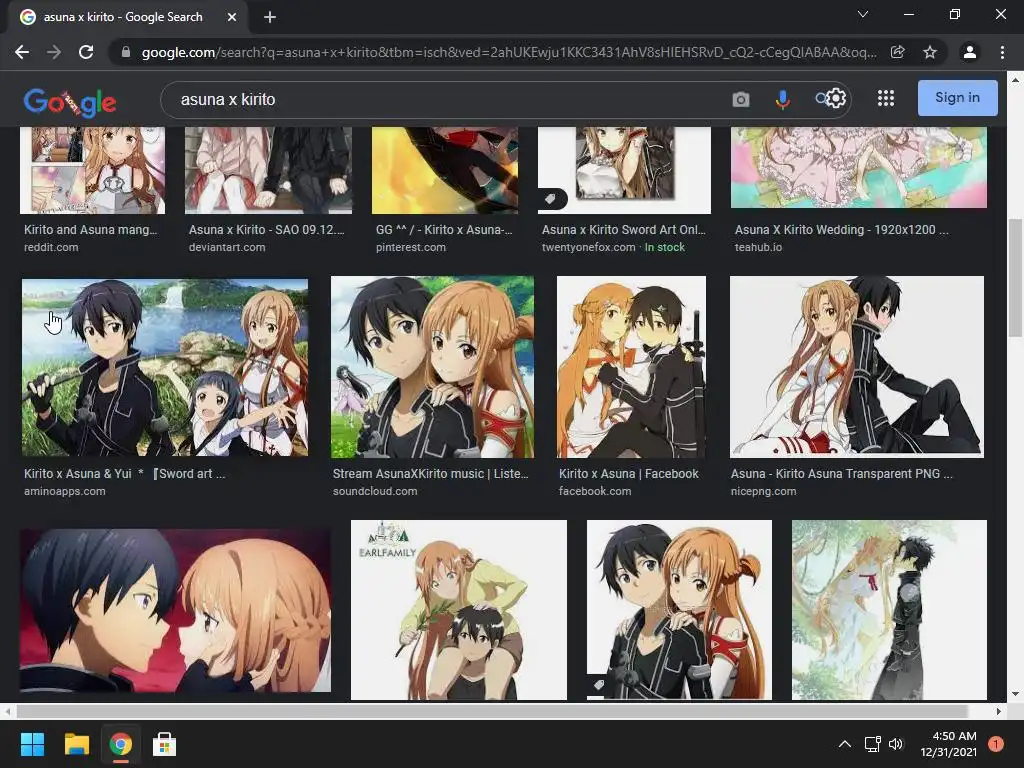Open the Chrome profile icon
Screen dimensions: 1024x768
pos(970,52)
